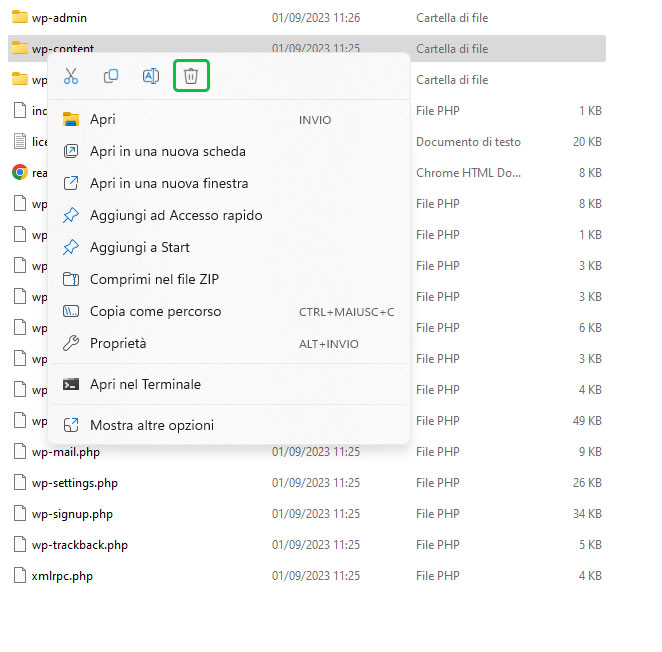Click the ZIP folder icon in menu
The image size is (662, 652).
click(x=71, y=279)
